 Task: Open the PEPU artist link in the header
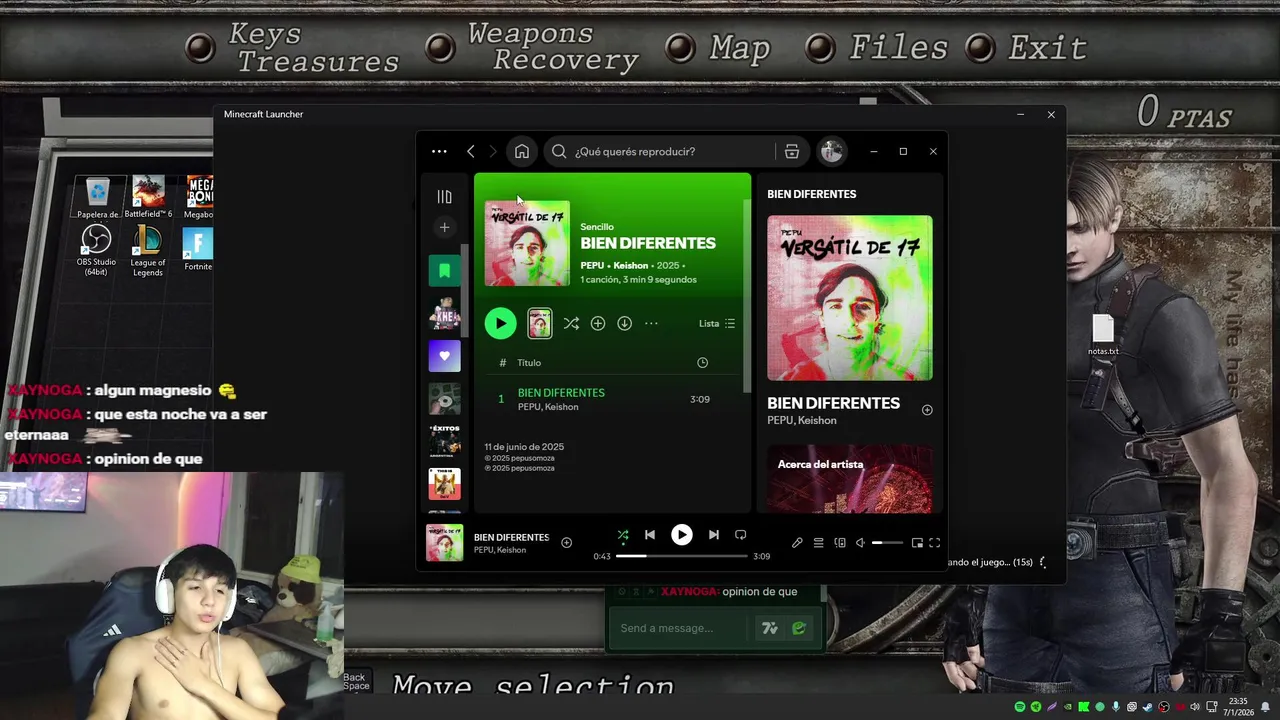pyautogui.click(x=592, y=266)
